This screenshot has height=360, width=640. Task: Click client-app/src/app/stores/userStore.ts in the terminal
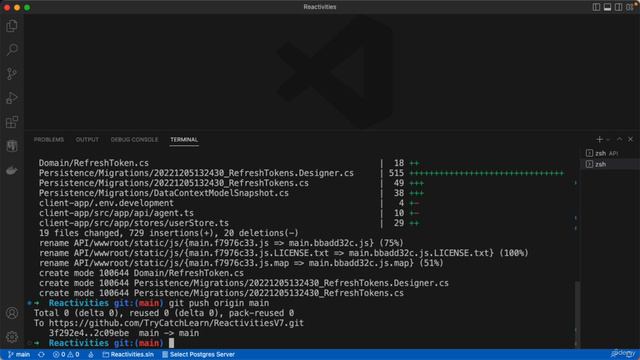134,223
